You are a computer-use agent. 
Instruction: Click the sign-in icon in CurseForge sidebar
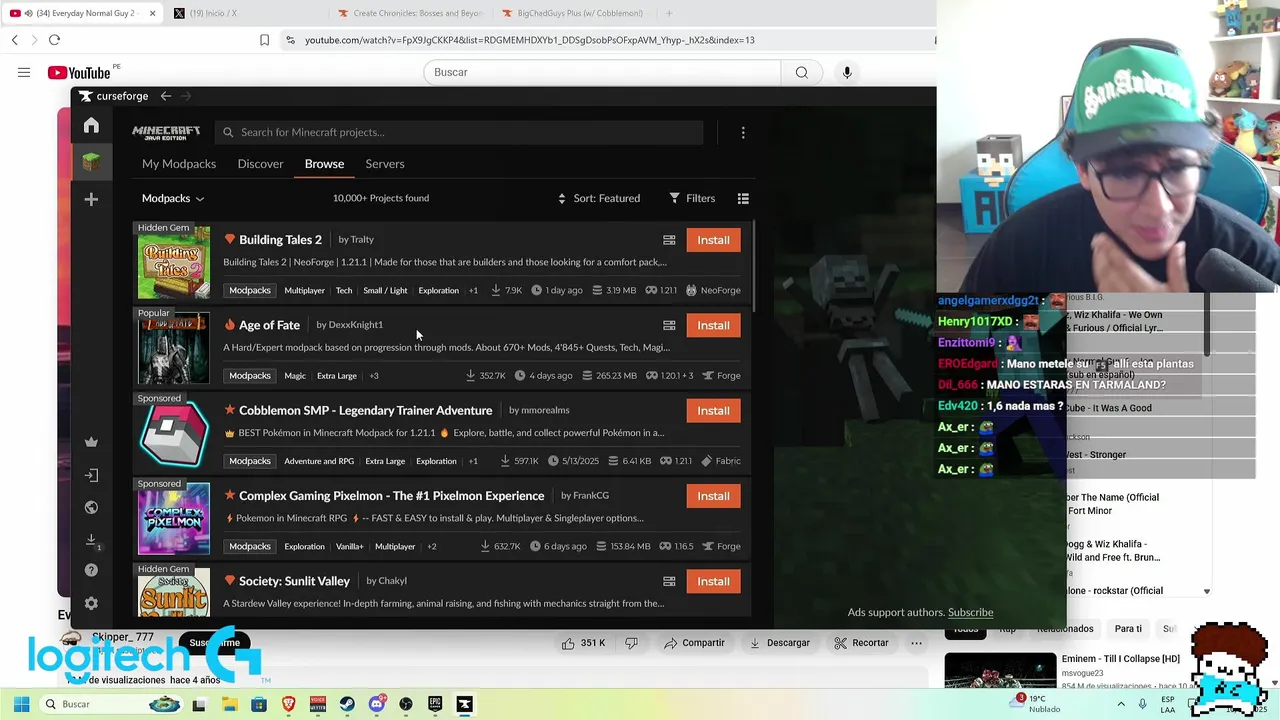tap(91, 475)
